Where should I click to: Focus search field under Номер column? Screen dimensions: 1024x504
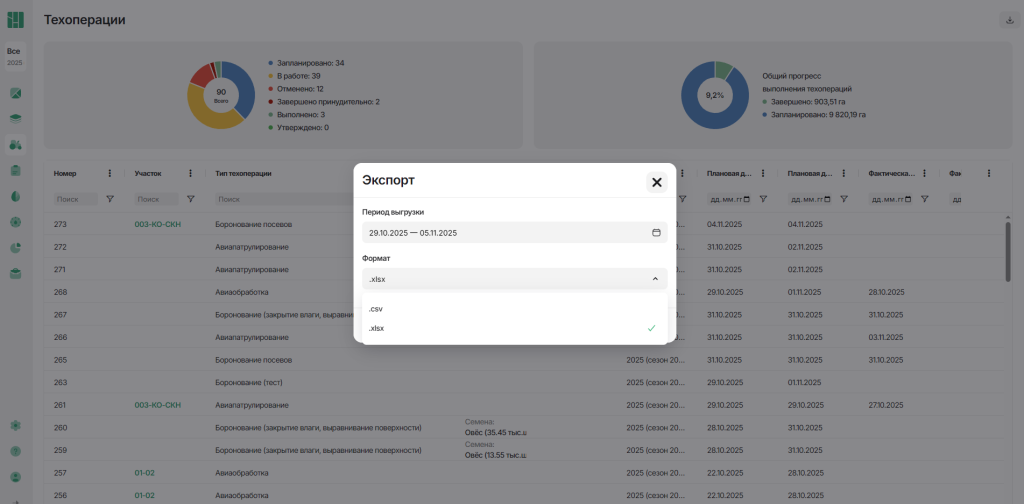pyautogui.click(x=76, y=199)
